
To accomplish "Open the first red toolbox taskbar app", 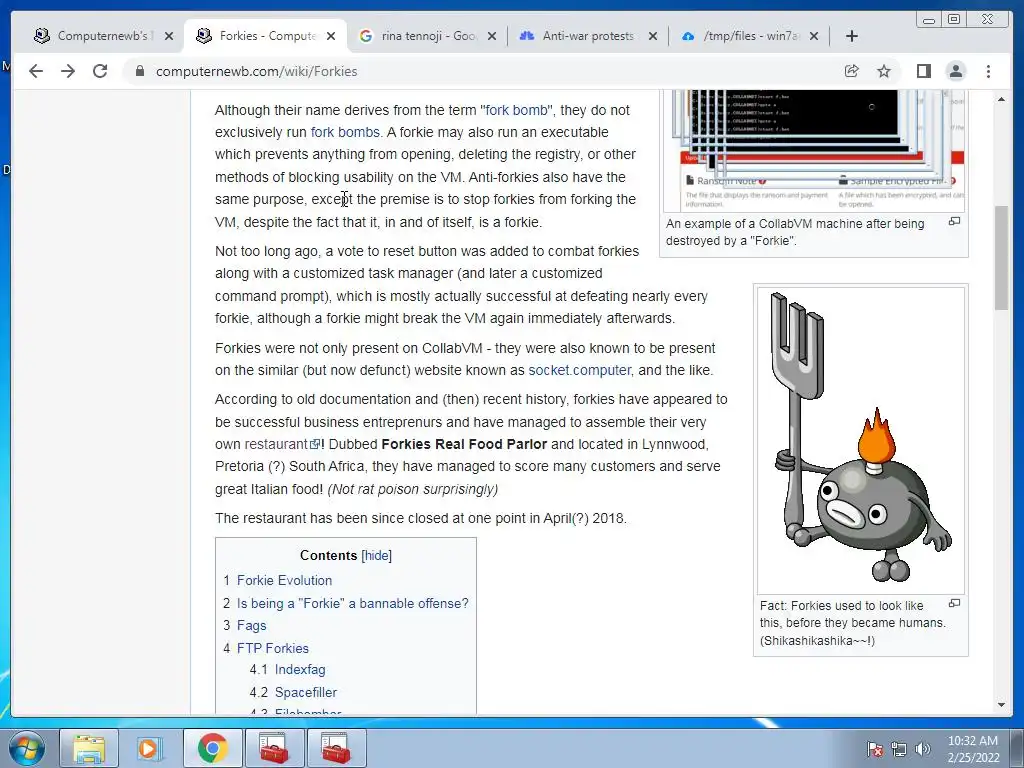I will [x=274, y=748].
